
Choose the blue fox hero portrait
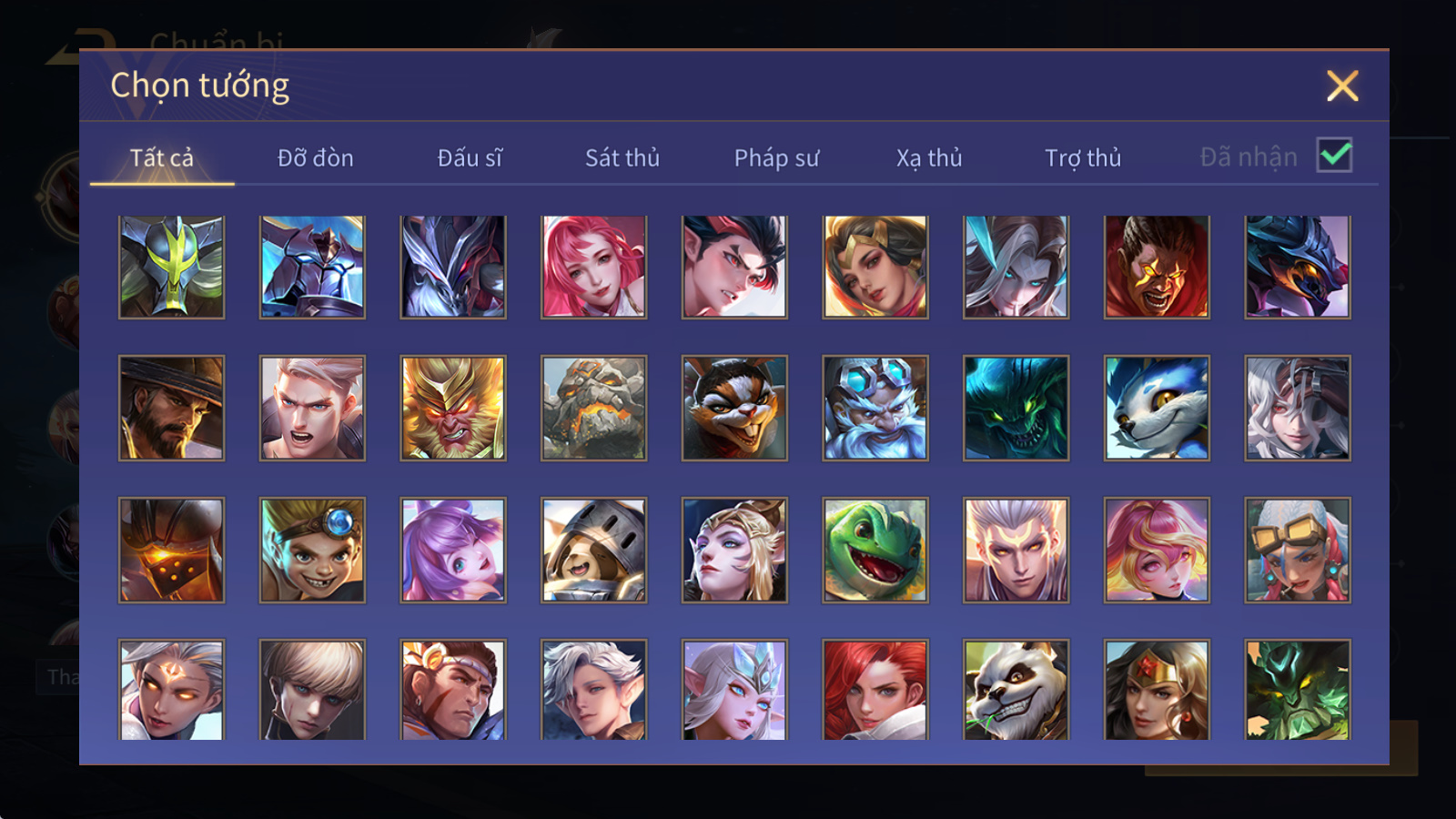pos(1157,408)
